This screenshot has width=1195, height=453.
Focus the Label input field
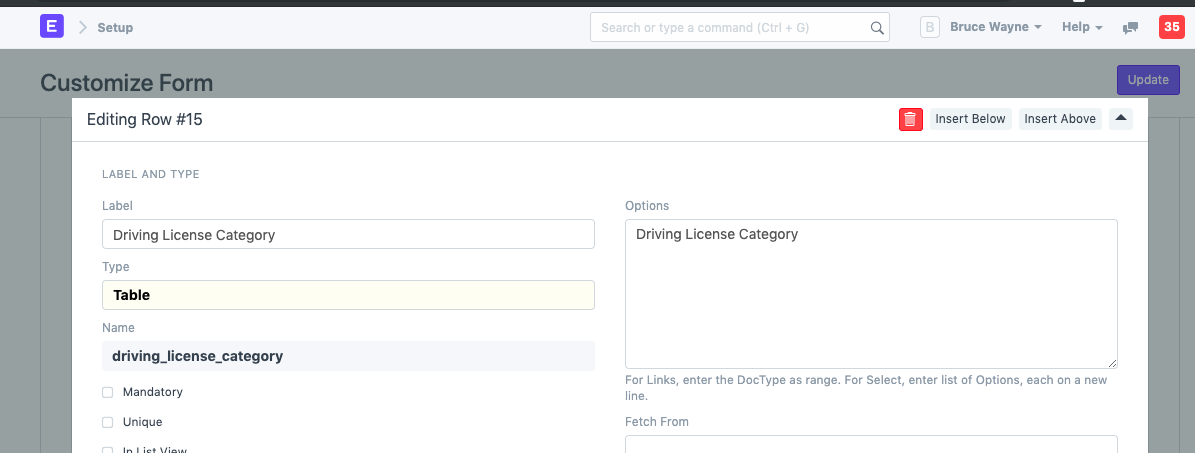pyautogui.click(x=348, y=234)
